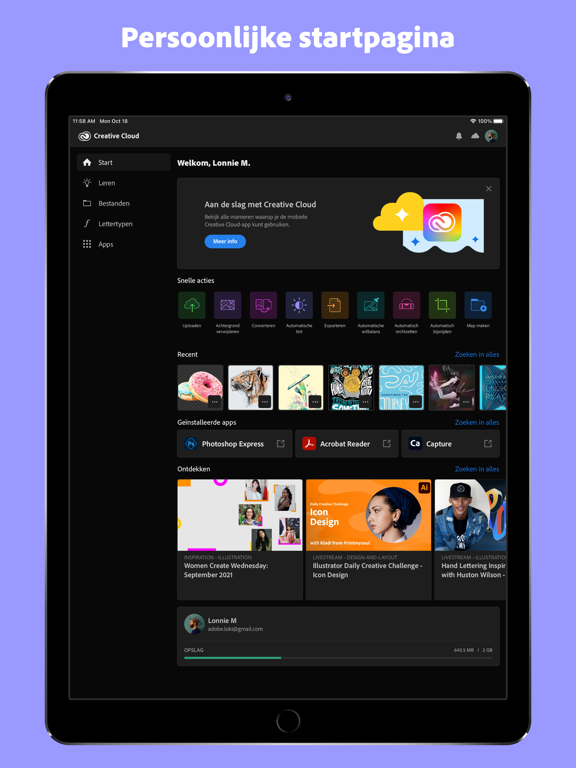Open the tiger sketch recent thumbnail

250,387
